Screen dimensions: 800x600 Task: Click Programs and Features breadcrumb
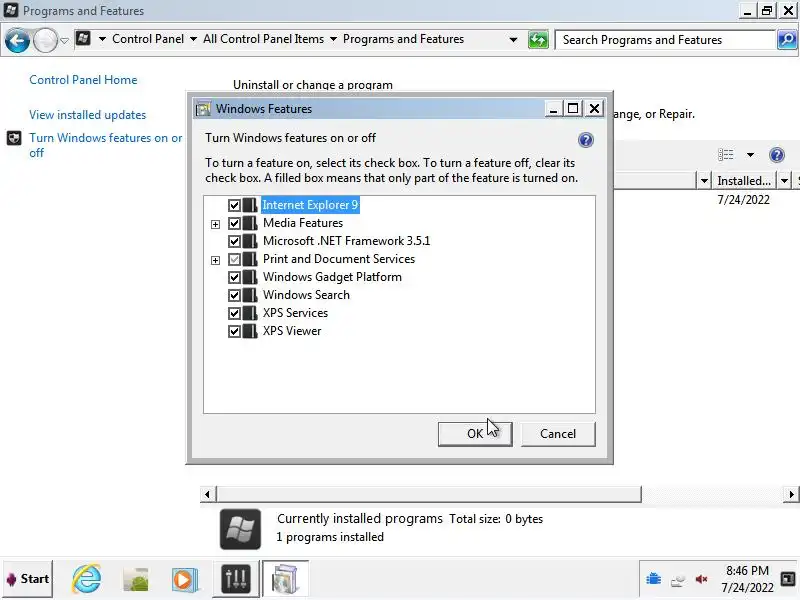pos(403,39)
